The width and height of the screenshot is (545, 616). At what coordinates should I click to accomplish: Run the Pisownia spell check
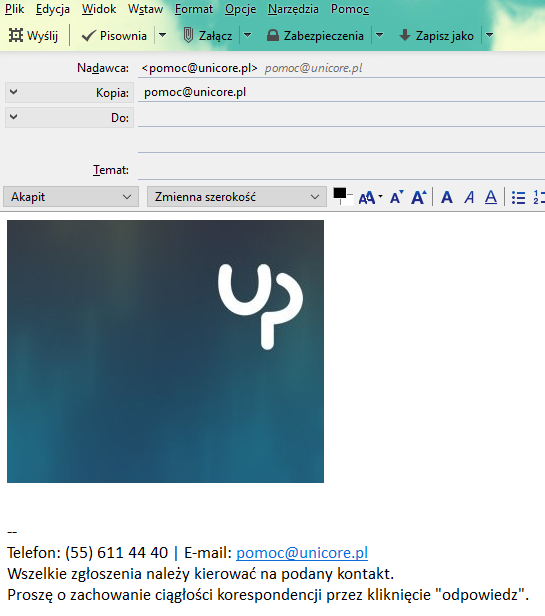pos(114,36)
